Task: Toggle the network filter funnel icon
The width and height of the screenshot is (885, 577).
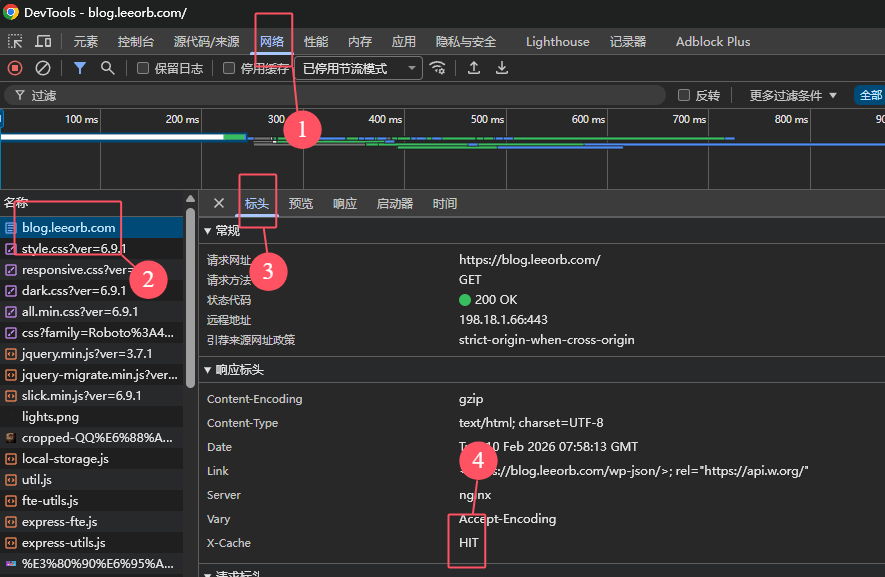Action: click(80, 68)
